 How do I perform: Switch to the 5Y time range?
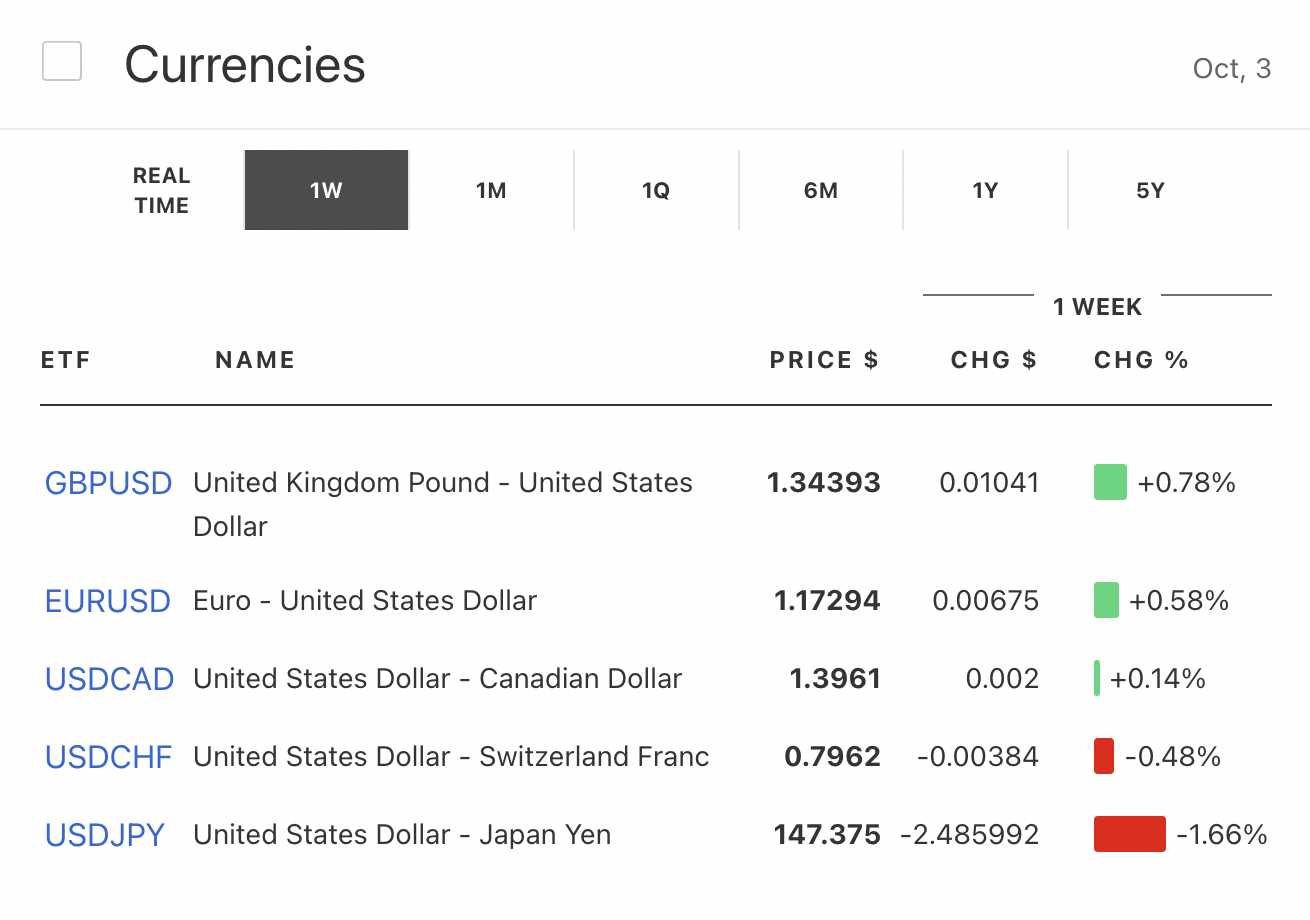1150,190
